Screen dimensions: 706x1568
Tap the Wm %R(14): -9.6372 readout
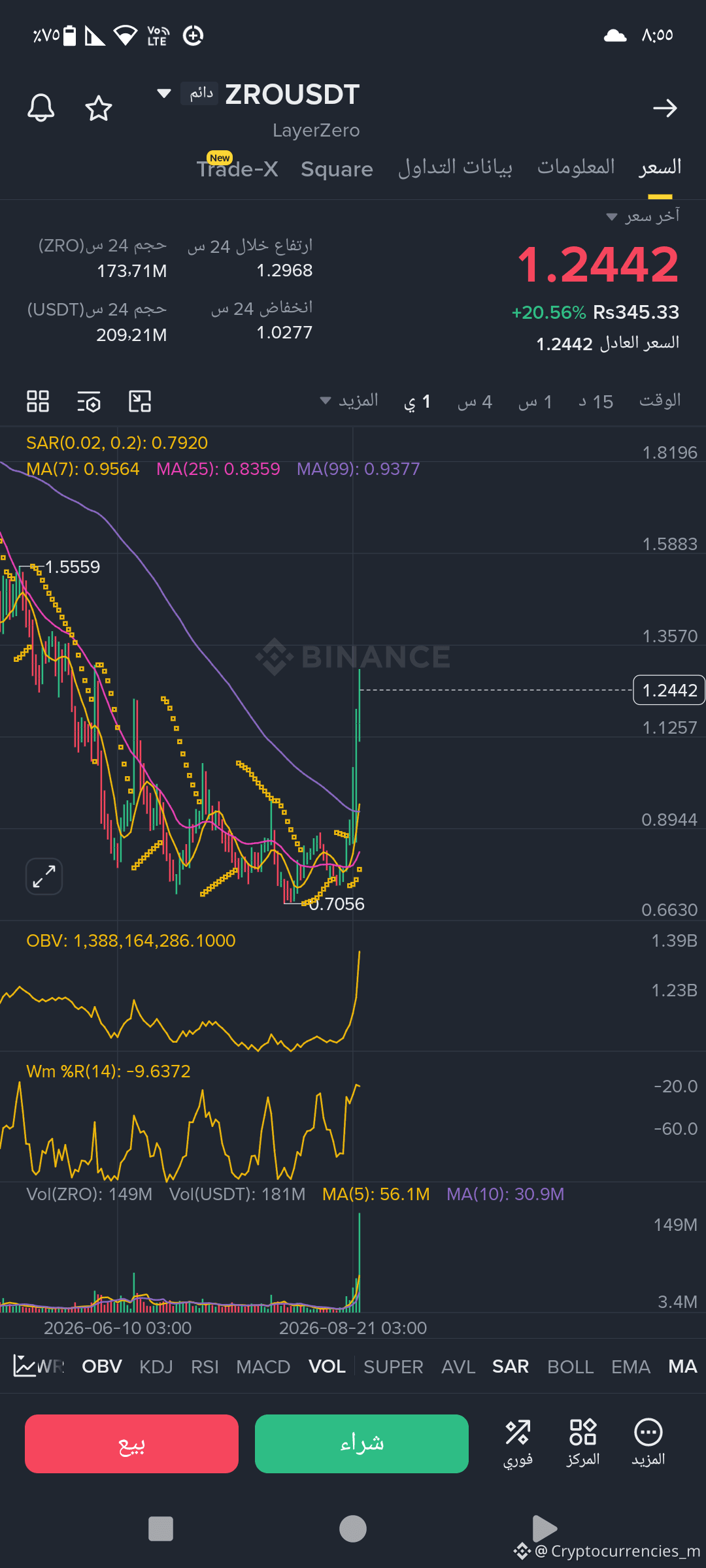109,1071
